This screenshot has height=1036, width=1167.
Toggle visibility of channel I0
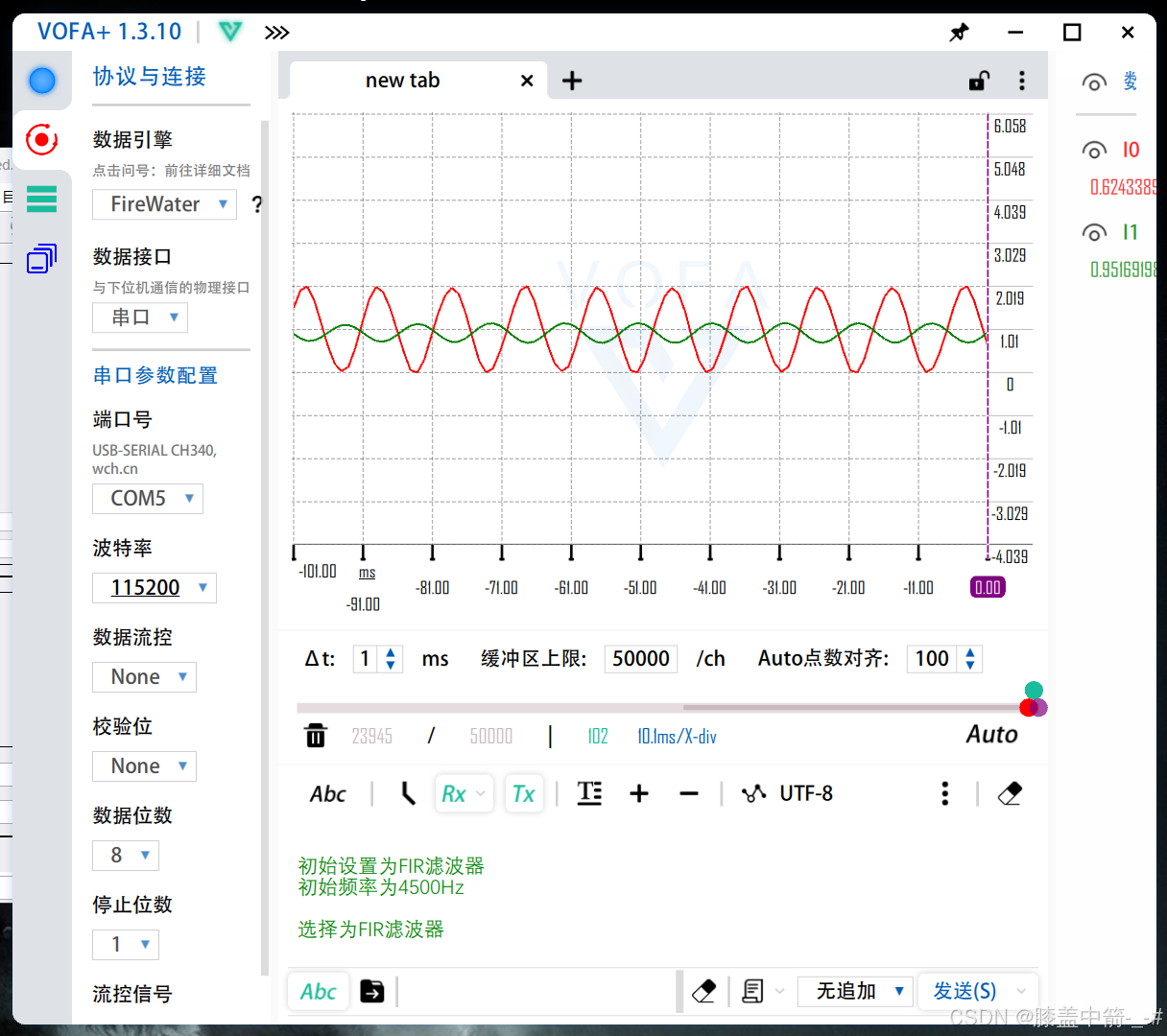[1094, 150]
